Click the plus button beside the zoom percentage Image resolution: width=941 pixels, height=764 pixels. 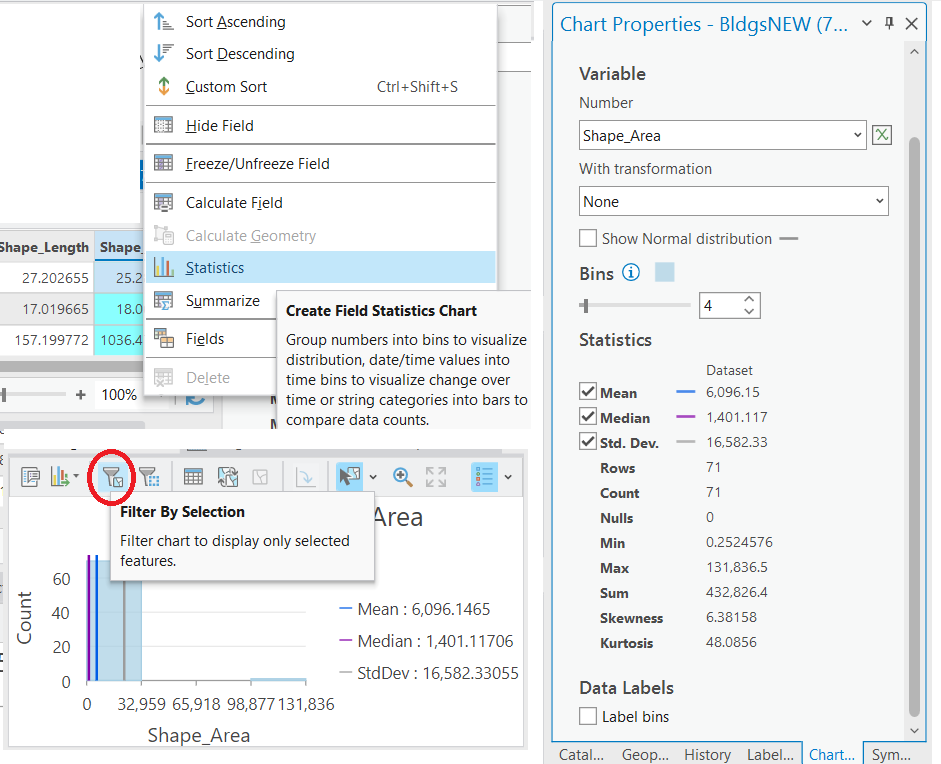tap(79, 394)
